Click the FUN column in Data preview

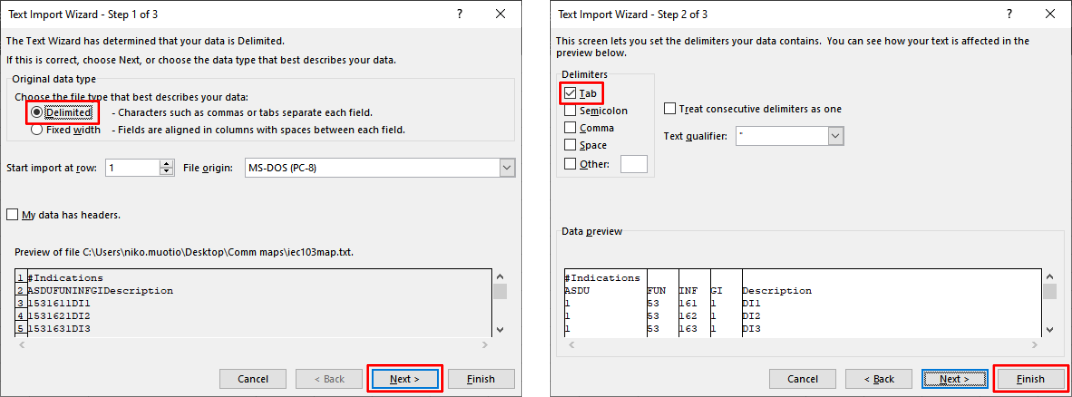coord(656,290)
